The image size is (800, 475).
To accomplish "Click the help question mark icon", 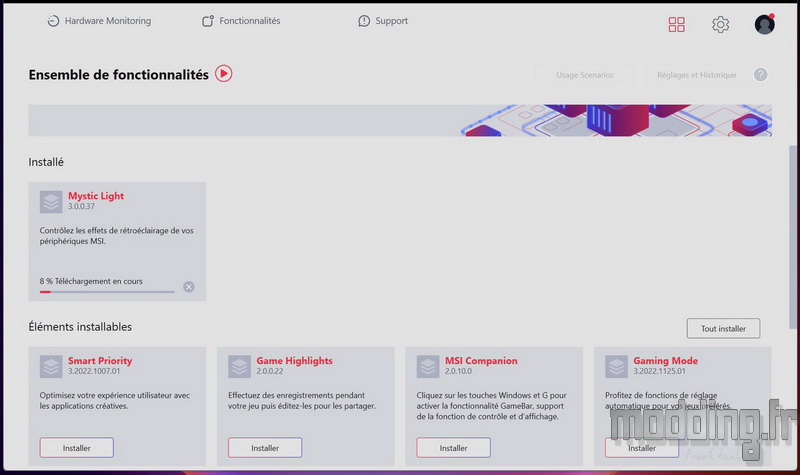I will click(x=760, y=74).
